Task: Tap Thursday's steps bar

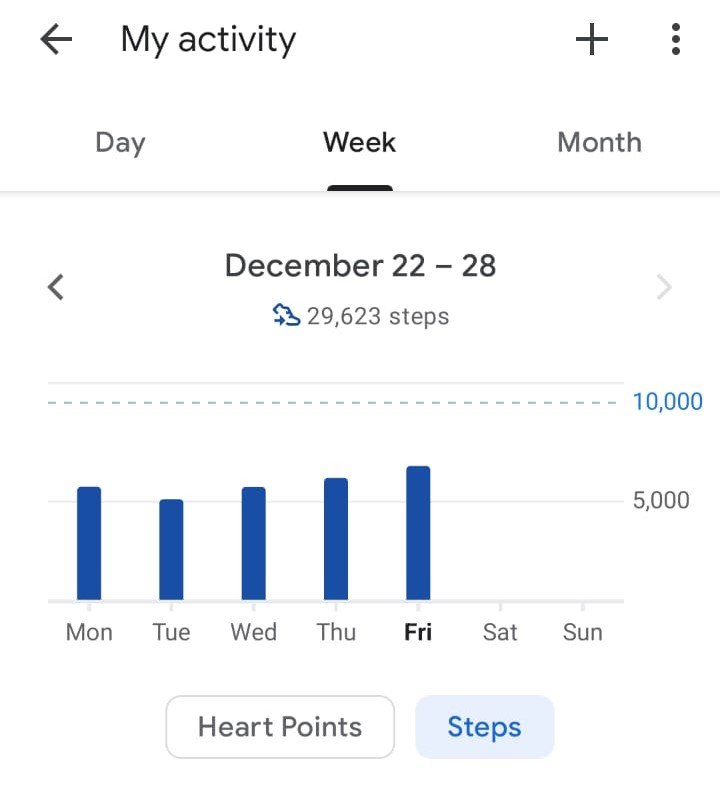Action: (x=336, y=539)
